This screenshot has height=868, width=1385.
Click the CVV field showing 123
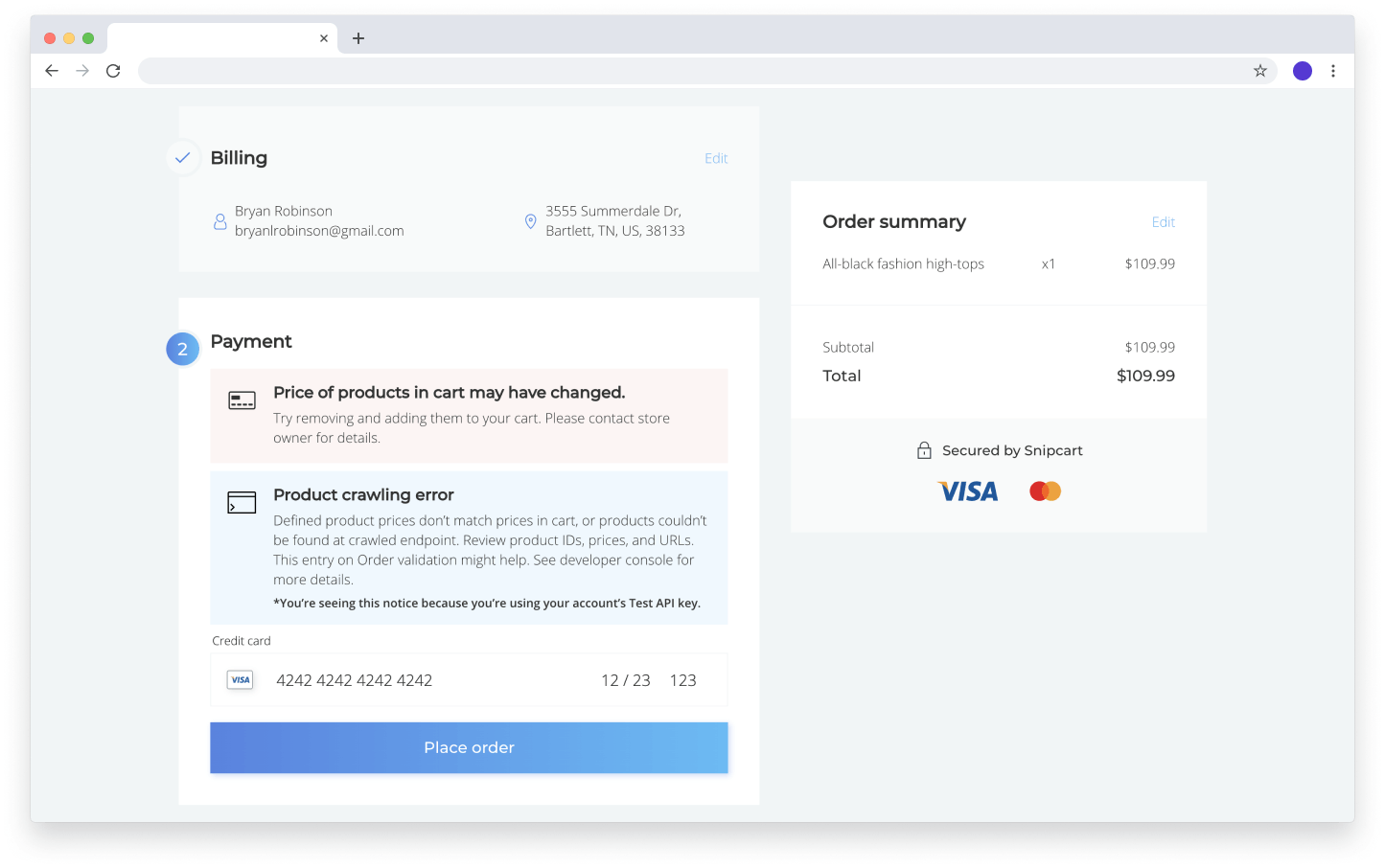point(682,679)
